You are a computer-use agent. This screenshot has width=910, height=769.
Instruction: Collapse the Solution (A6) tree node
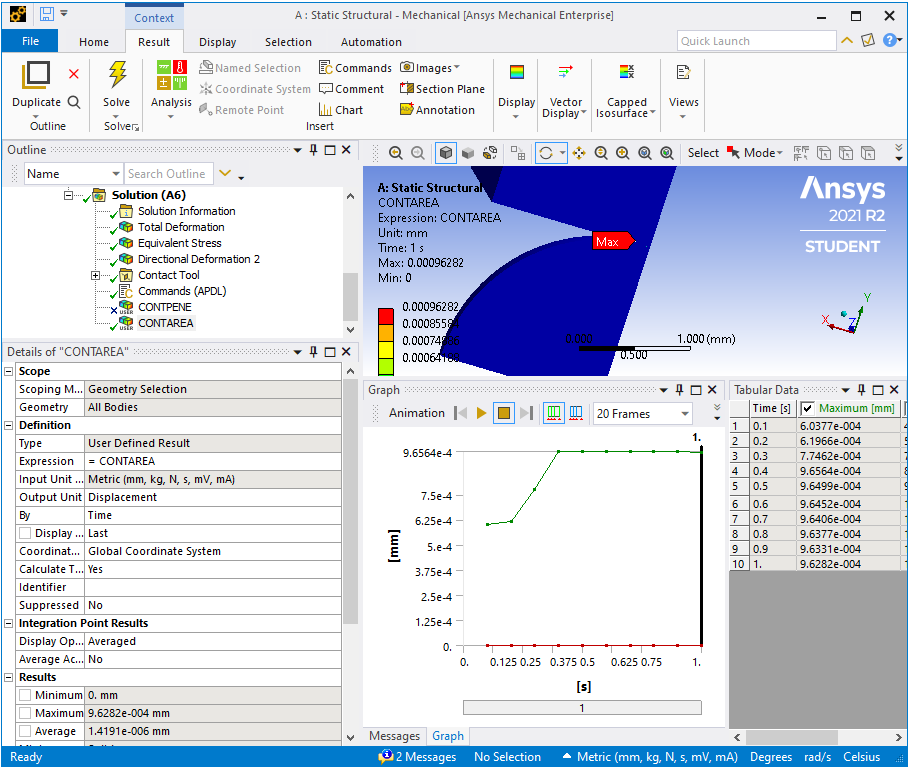click(x=68, y=195)
